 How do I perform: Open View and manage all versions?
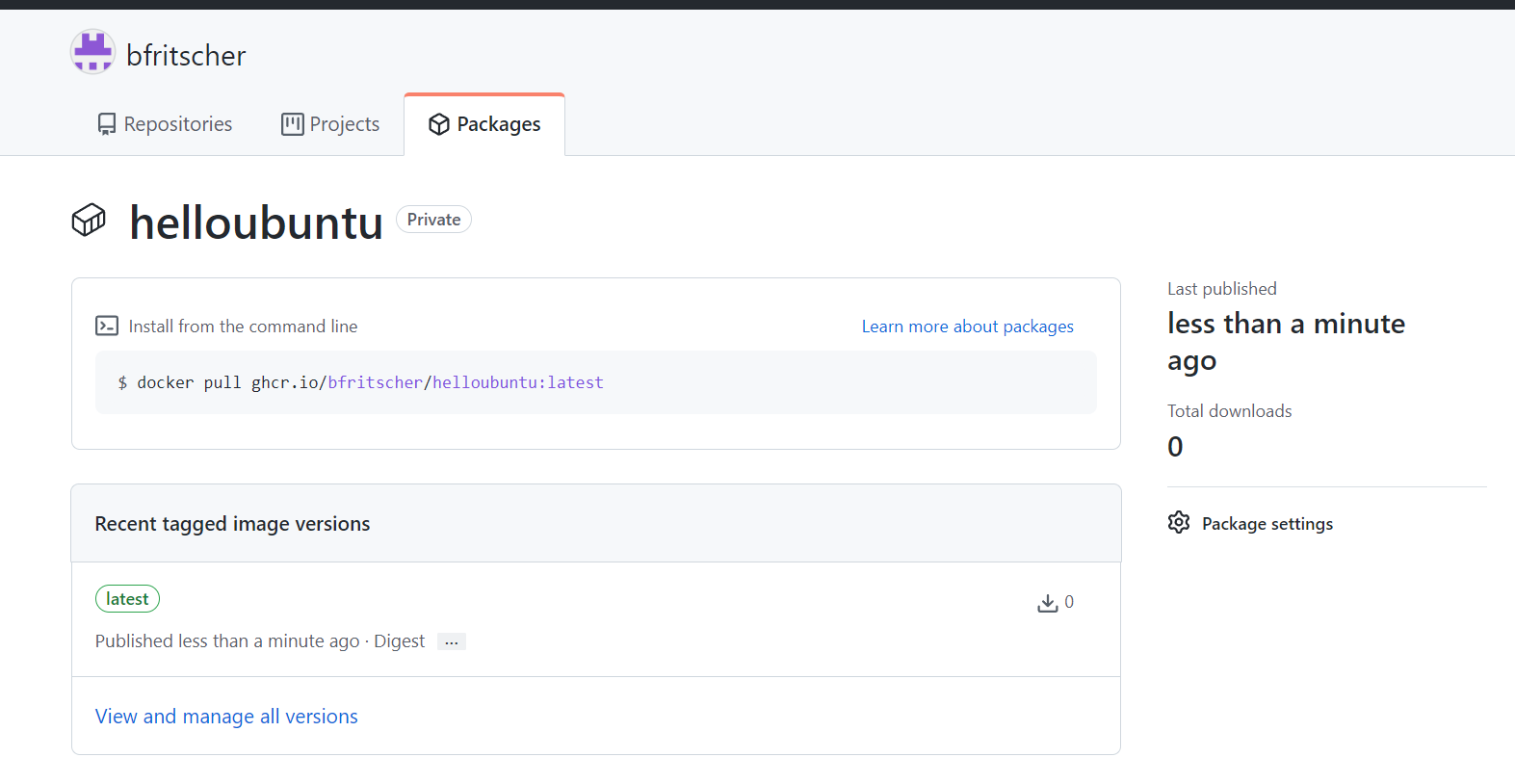226,717
